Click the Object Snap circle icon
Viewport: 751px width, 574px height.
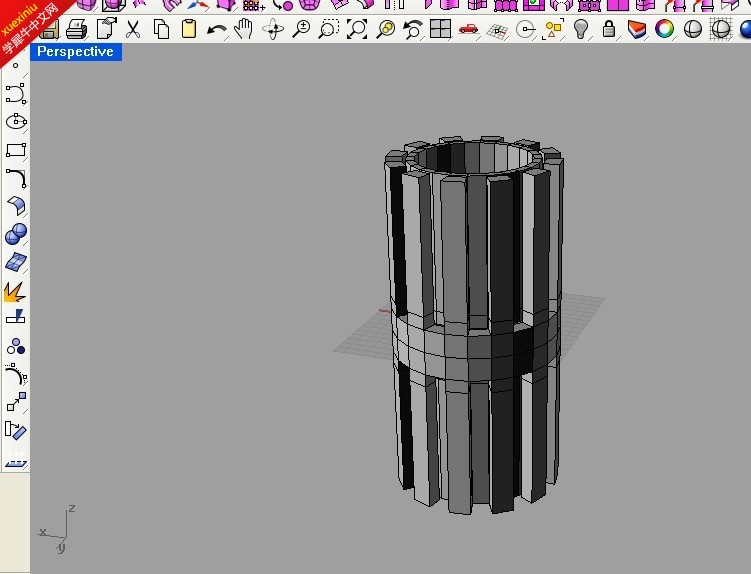(x=525, y=29)
